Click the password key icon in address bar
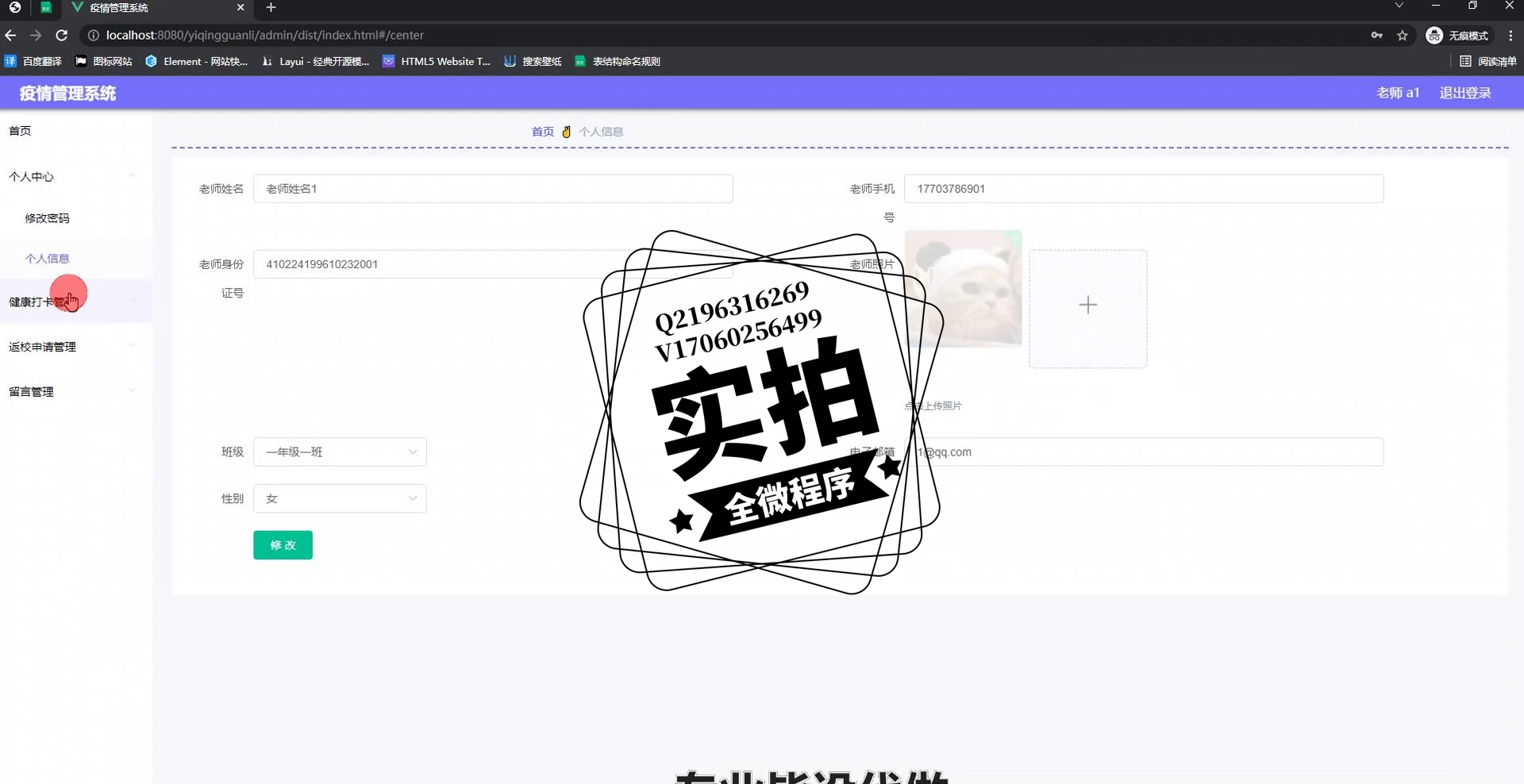The height and width of the screenshot is (784, 1524). coord(1376,35)
